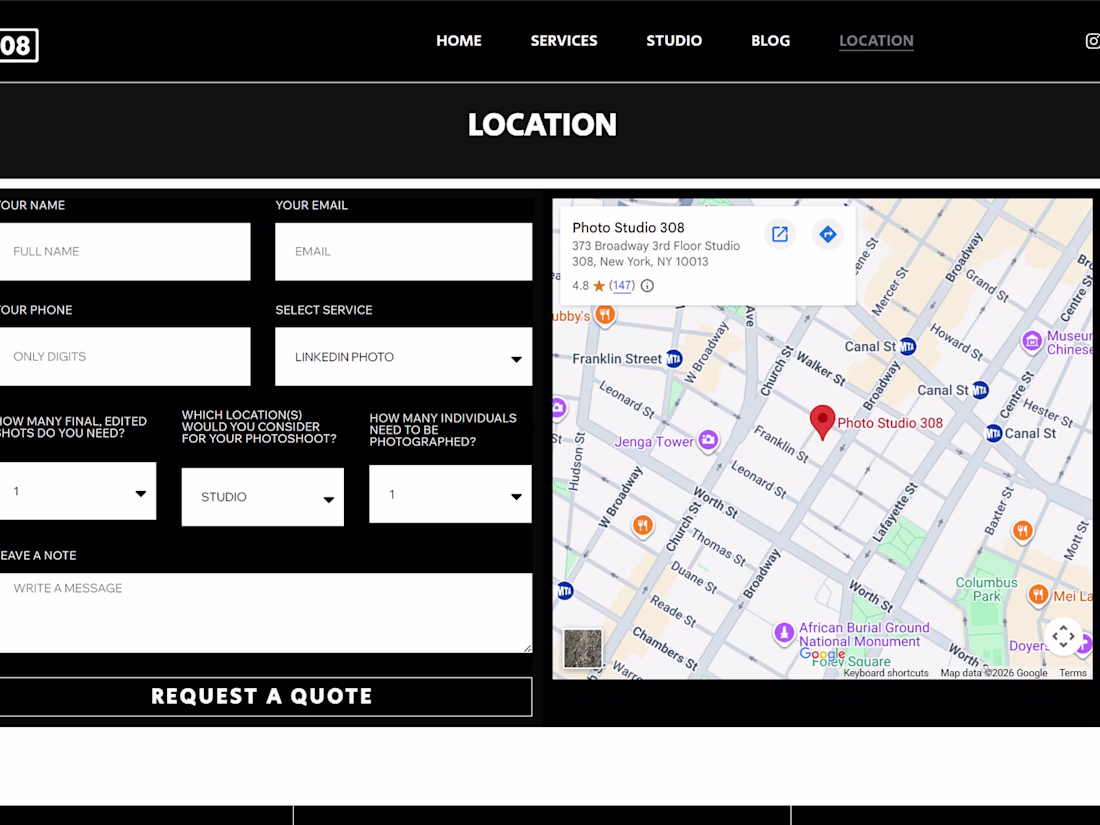Click the info icon beside the rating
Screen dimensions: 1100x825
(x=648, y=286)
